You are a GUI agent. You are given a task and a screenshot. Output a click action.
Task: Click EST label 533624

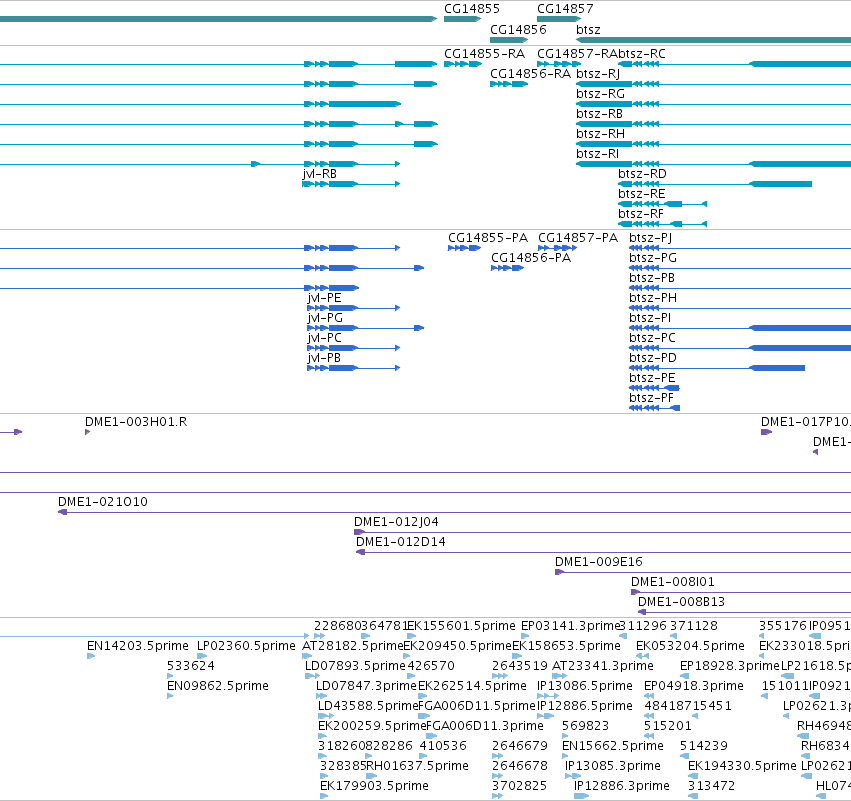tap(190, 666)
